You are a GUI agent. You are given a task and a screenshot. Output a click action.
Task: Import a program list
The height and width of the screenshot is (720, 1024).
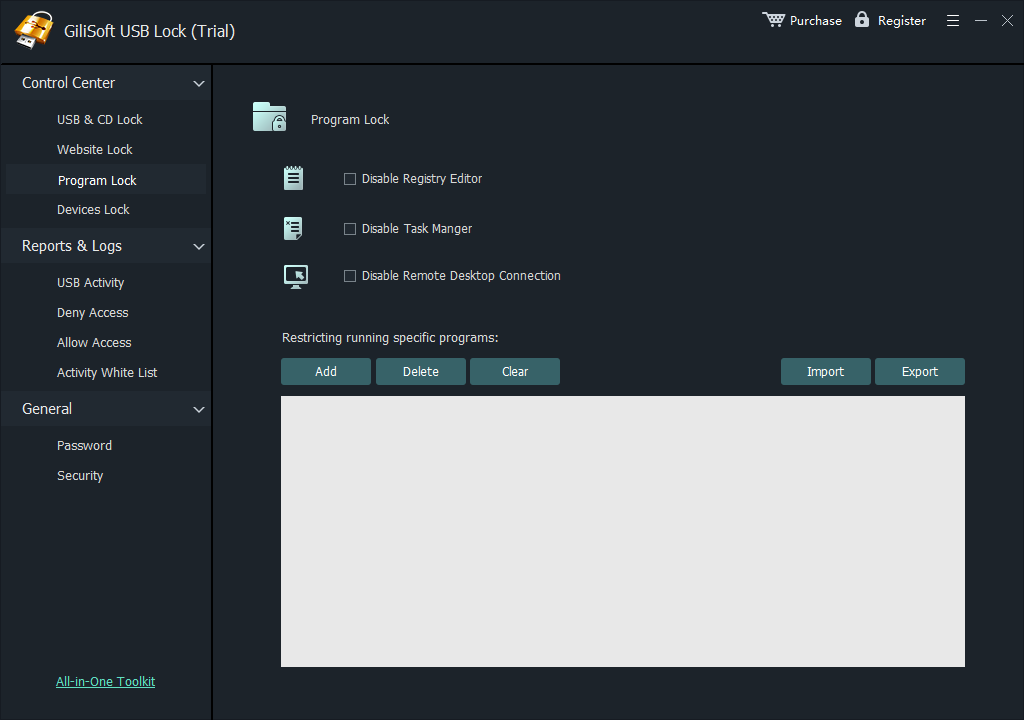825,372
